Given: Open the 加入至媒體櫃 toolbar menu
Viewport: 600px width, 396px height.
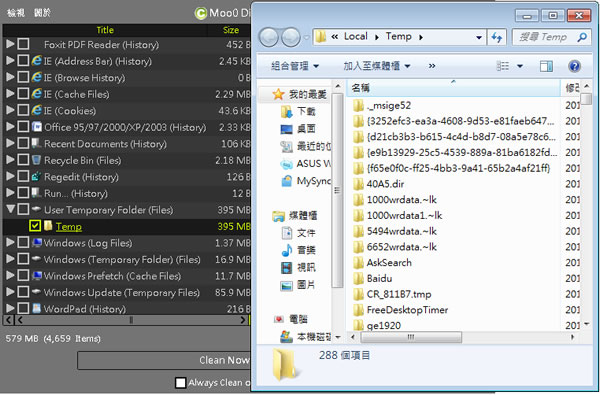Looking at the screenshot, I should tap(377, 66).
